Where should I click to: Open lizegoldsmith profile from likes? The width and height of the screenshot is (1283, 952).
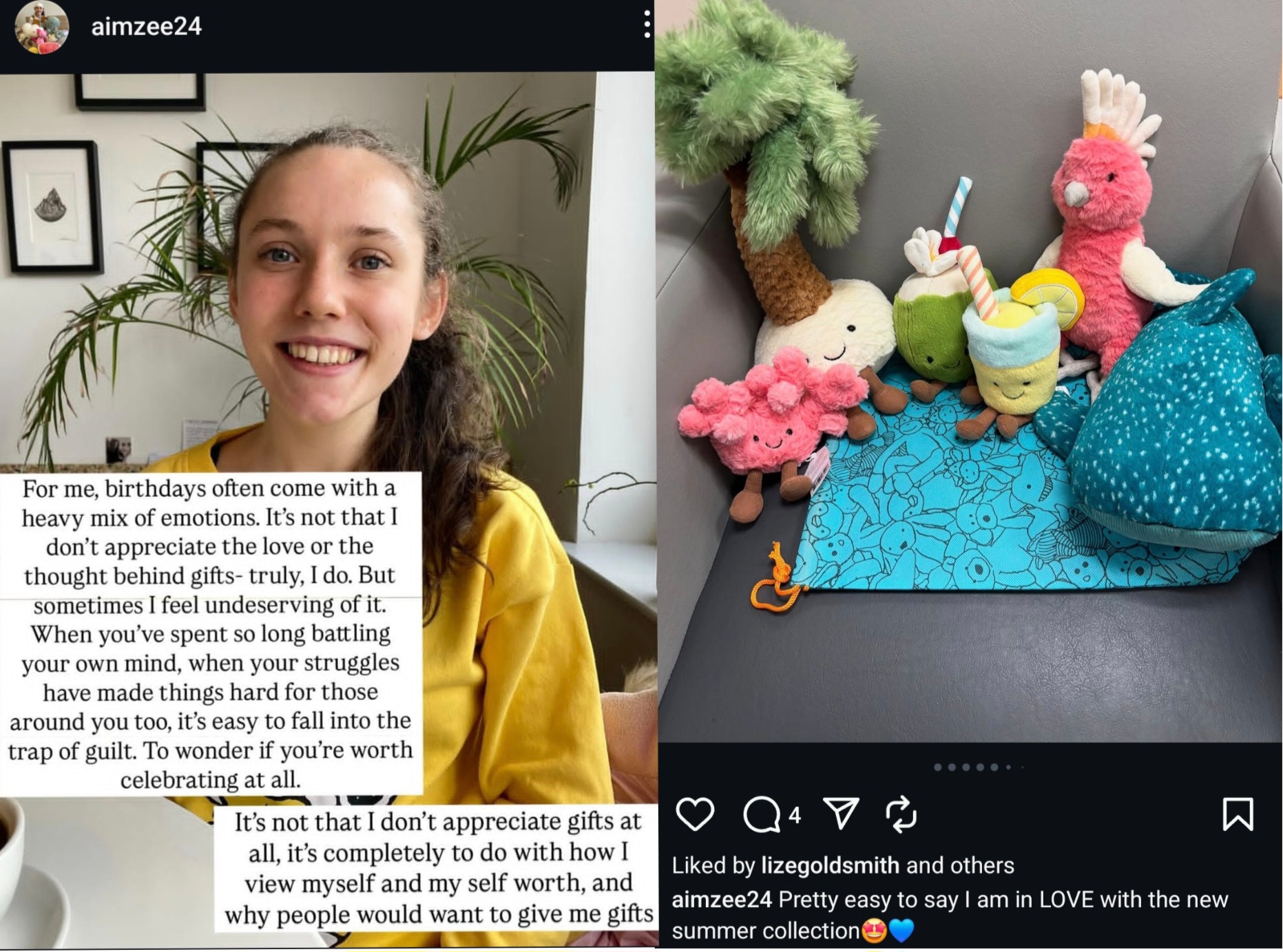click(830, 865)
